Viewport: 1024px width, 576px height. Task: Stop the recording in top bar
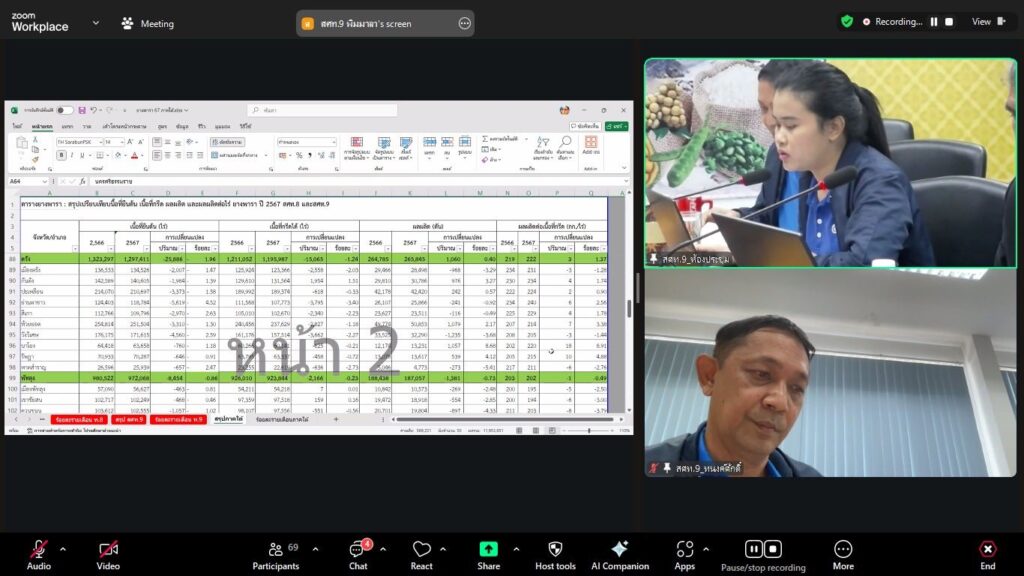click(951, 21)
